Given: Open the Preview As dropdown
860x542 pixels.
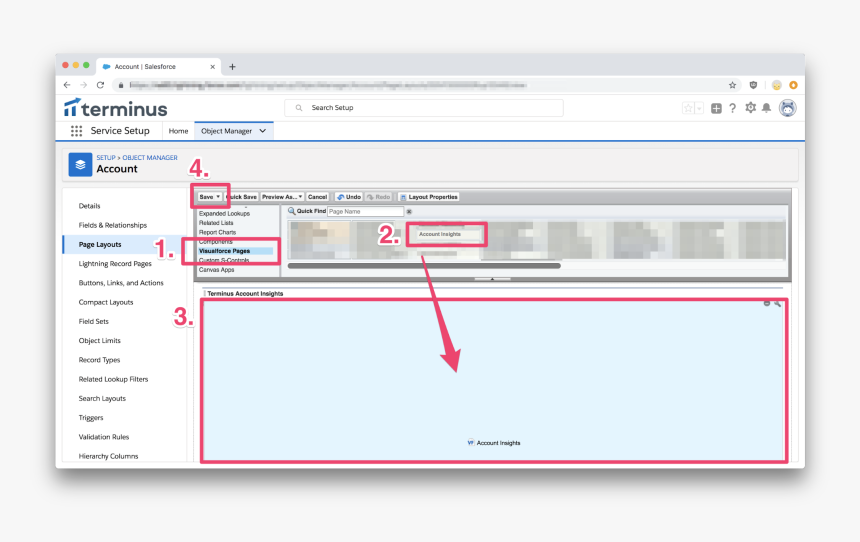Looking at the screenshot, I should tap(282, 197).
